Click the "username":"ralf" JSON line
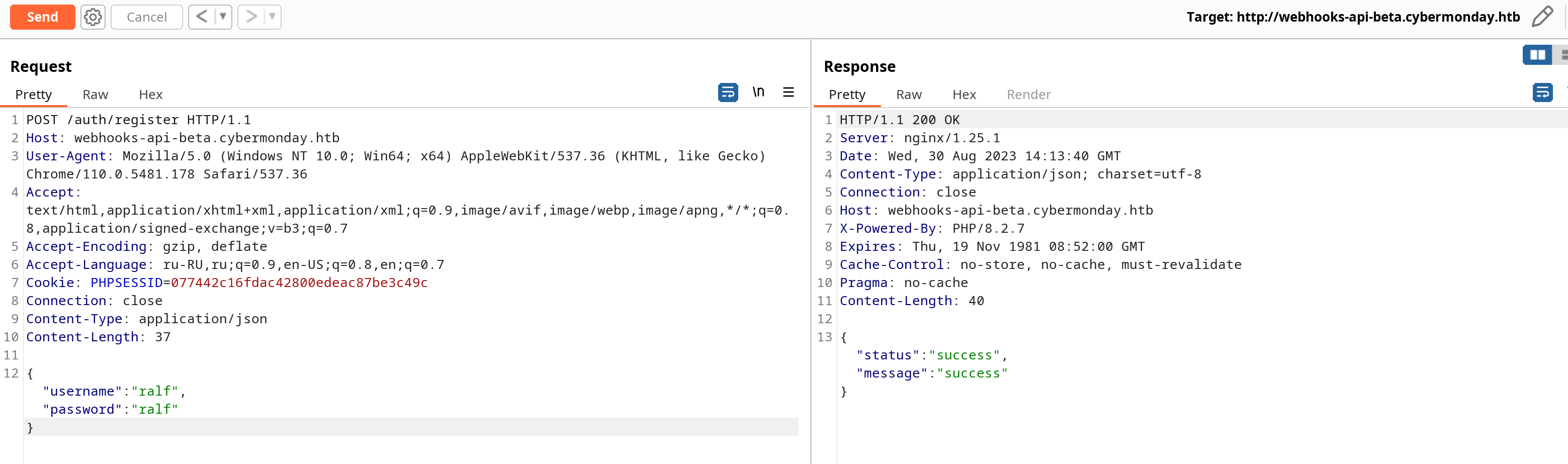The height and width of the screenshot is (464, 1568). tap(114, 391)
